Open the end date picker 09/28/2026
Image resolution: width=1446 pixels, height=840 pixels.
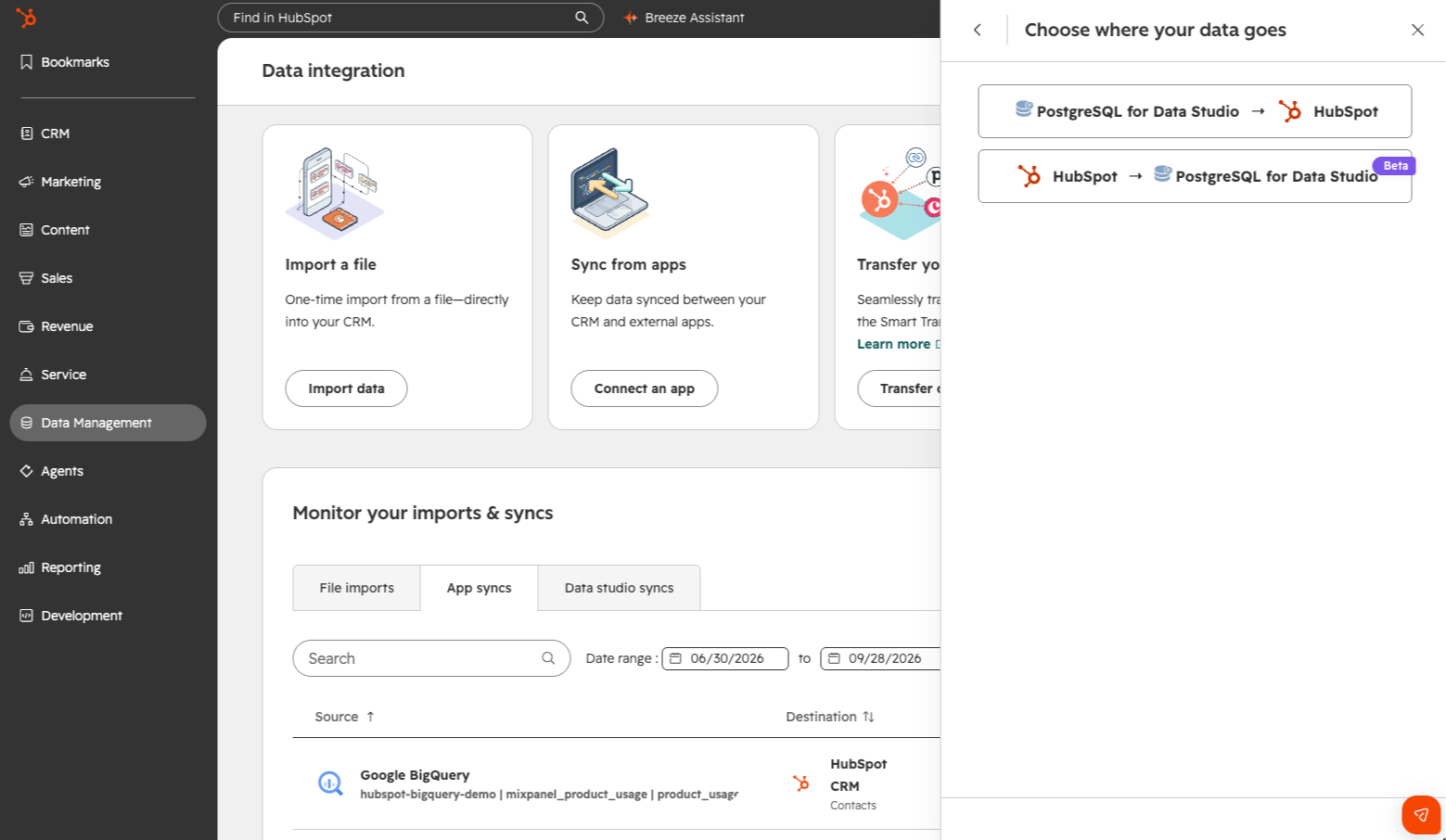tap(881, 658)
